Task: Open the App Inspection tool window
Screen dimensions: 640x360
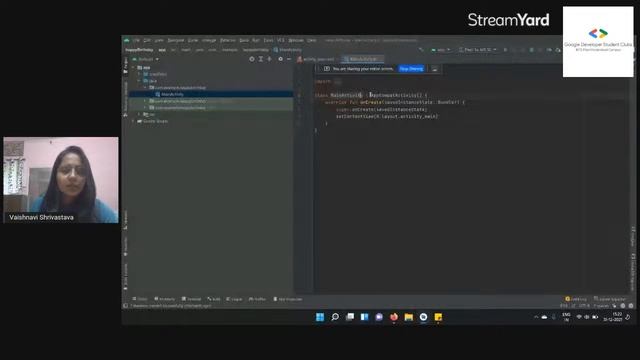Action: [288, 299]
